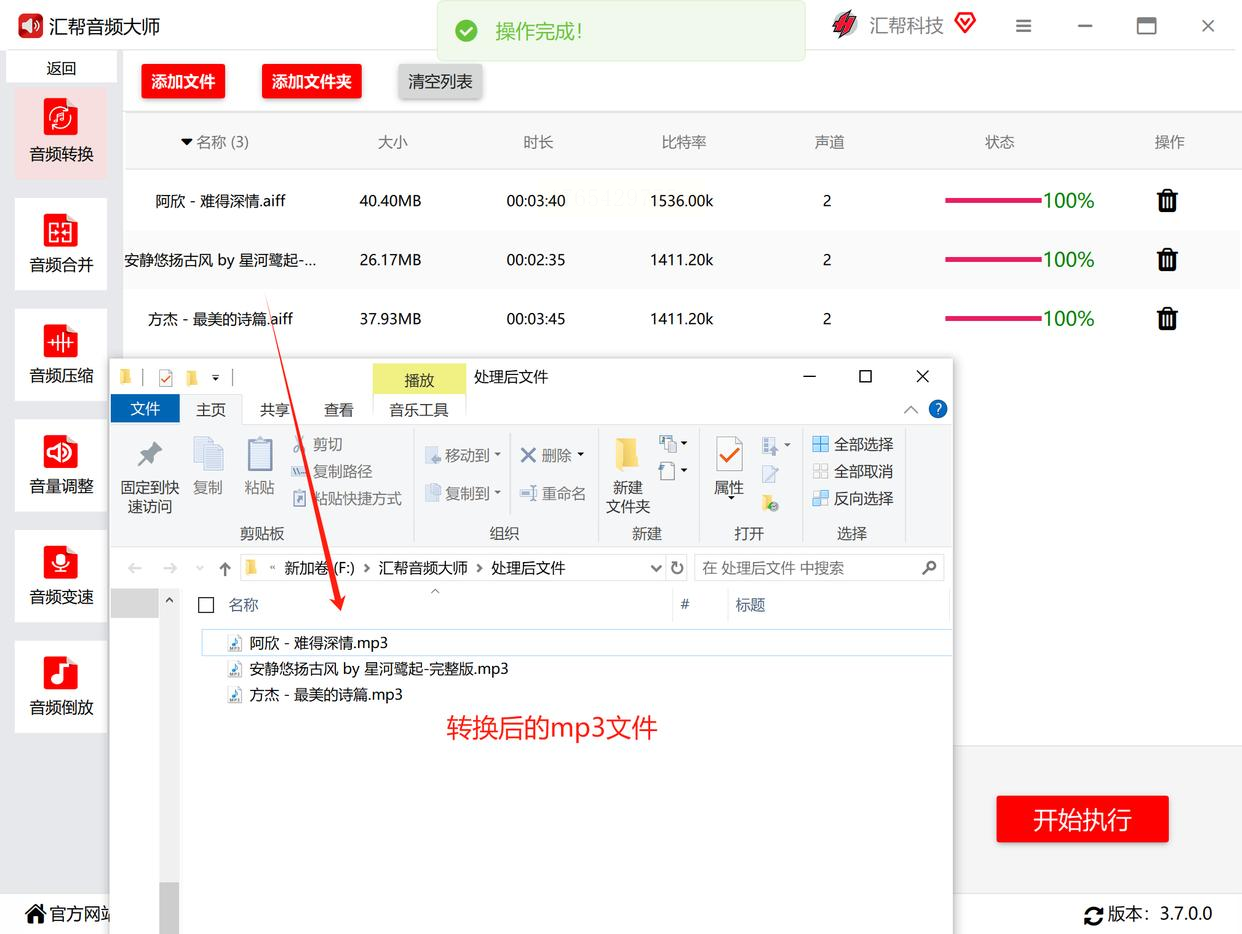The image size is (1242, 934).
Task: Click 反向选择 invert selection in Explorer
Action: pos(853,498)
